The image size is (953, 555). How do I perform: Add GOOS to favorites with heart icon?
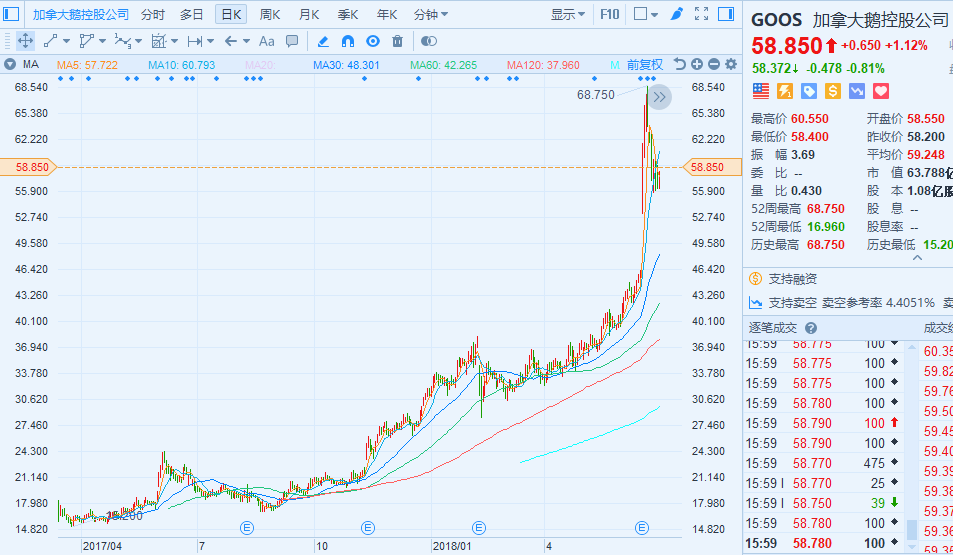pyautogui.click(x=881, y=91)
